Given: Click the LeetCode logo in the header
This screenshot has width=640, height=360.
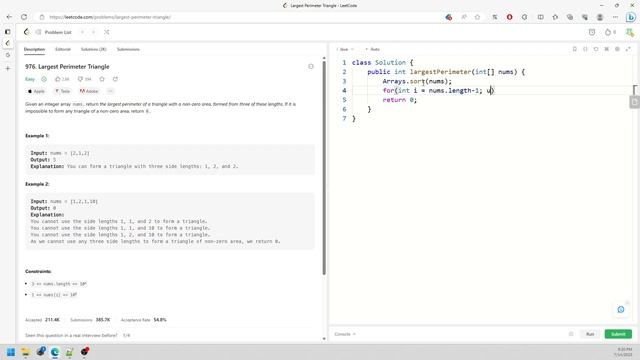Looking at the screenshot, I should pyautogui.click(x=27, y=32).
